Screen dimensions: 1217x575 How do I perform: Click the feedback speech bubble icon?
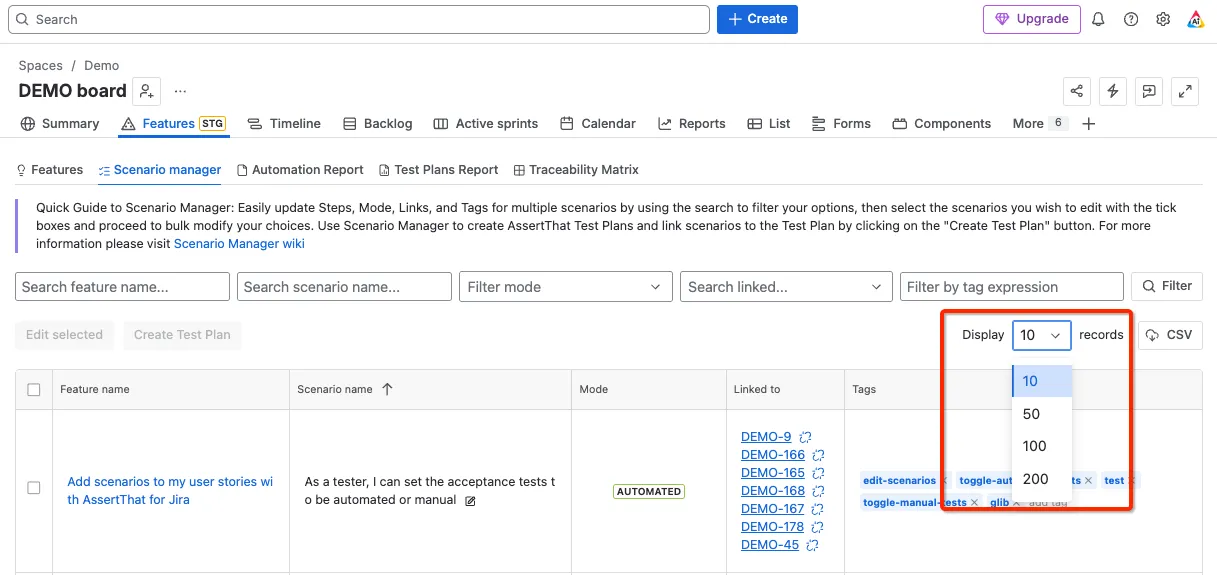1149,91
